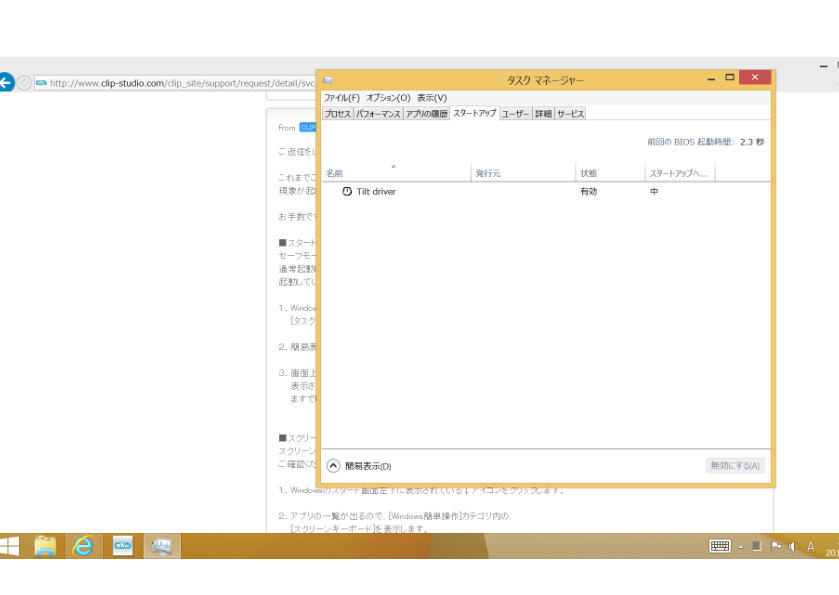Open Internet Explorer from the taskbar
Image resolution: width=839 pixels, height=595 pixels.
tap(83, 546)
